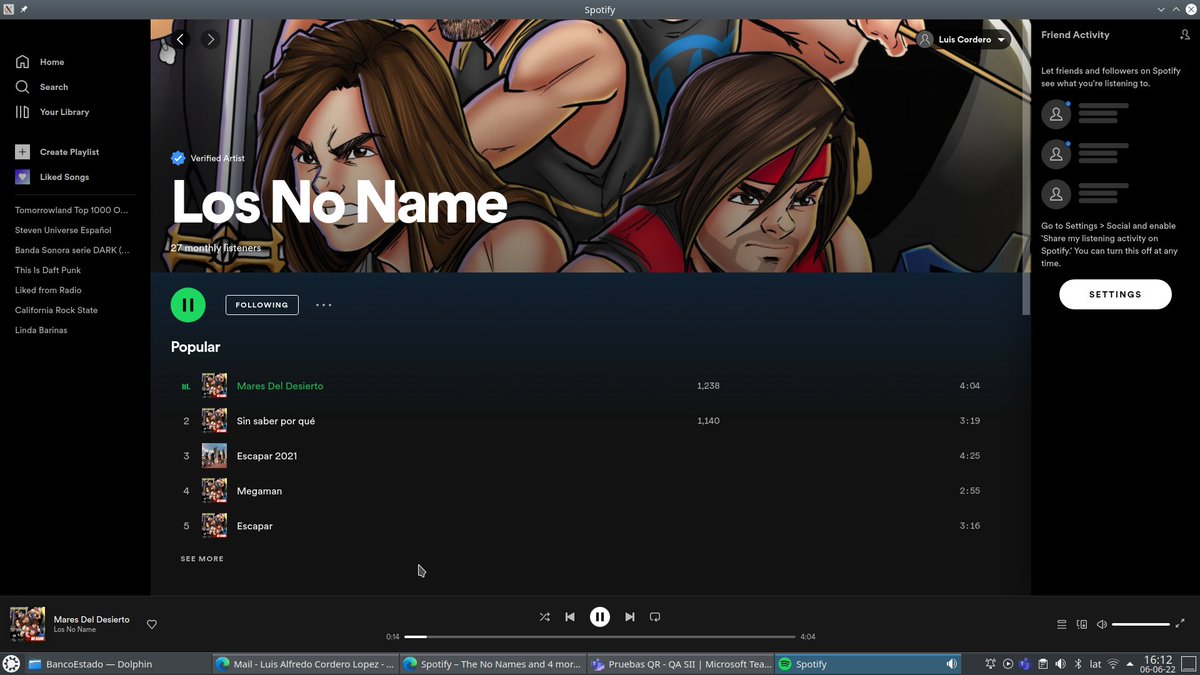Open the system tray volume icon

tap(1060, 664)
